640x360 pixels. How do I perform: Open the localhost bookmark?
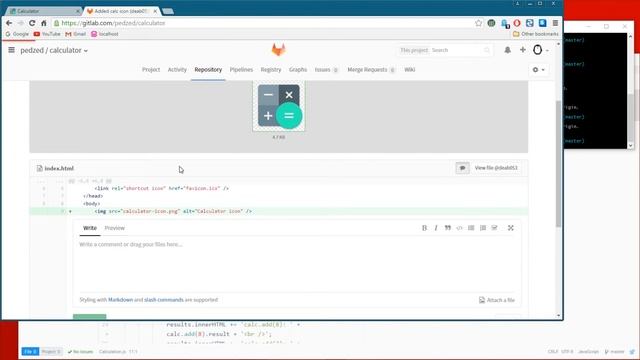pyautogui.click(x=105, y=34)
